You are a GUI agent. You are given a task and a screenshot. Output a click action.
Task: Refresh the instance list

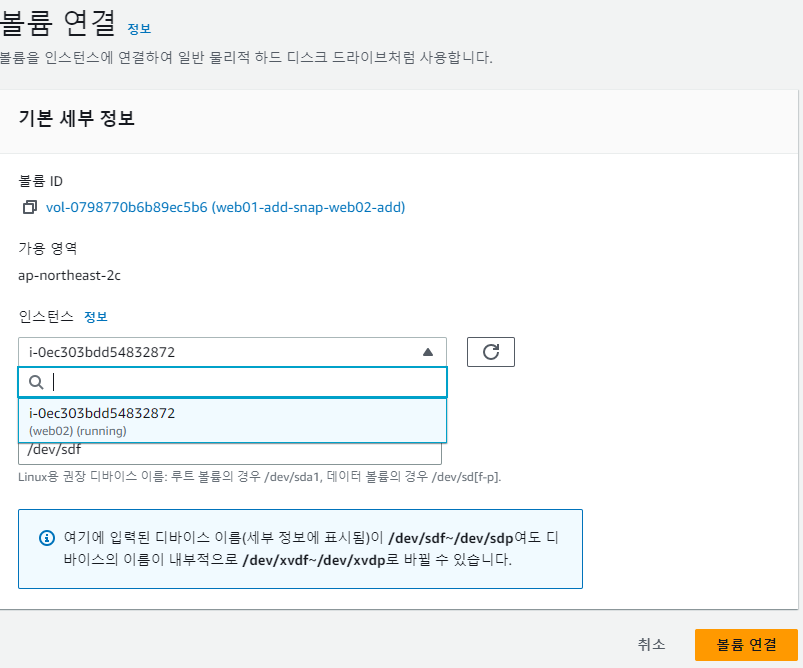(x=491, y=352)
